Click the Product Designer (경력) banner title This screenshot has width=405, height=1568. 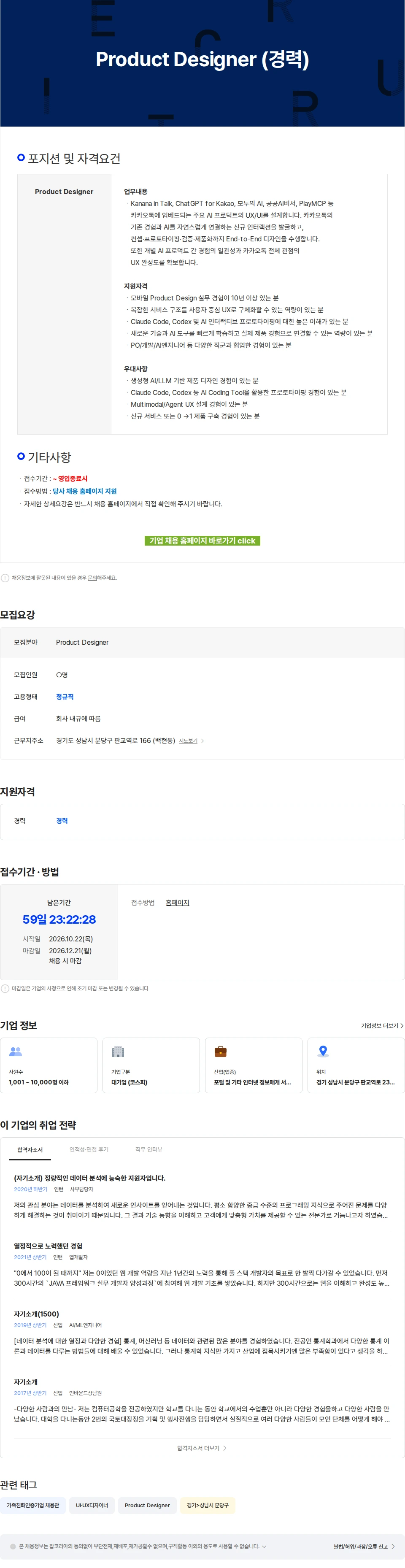(x=202, y=59)
